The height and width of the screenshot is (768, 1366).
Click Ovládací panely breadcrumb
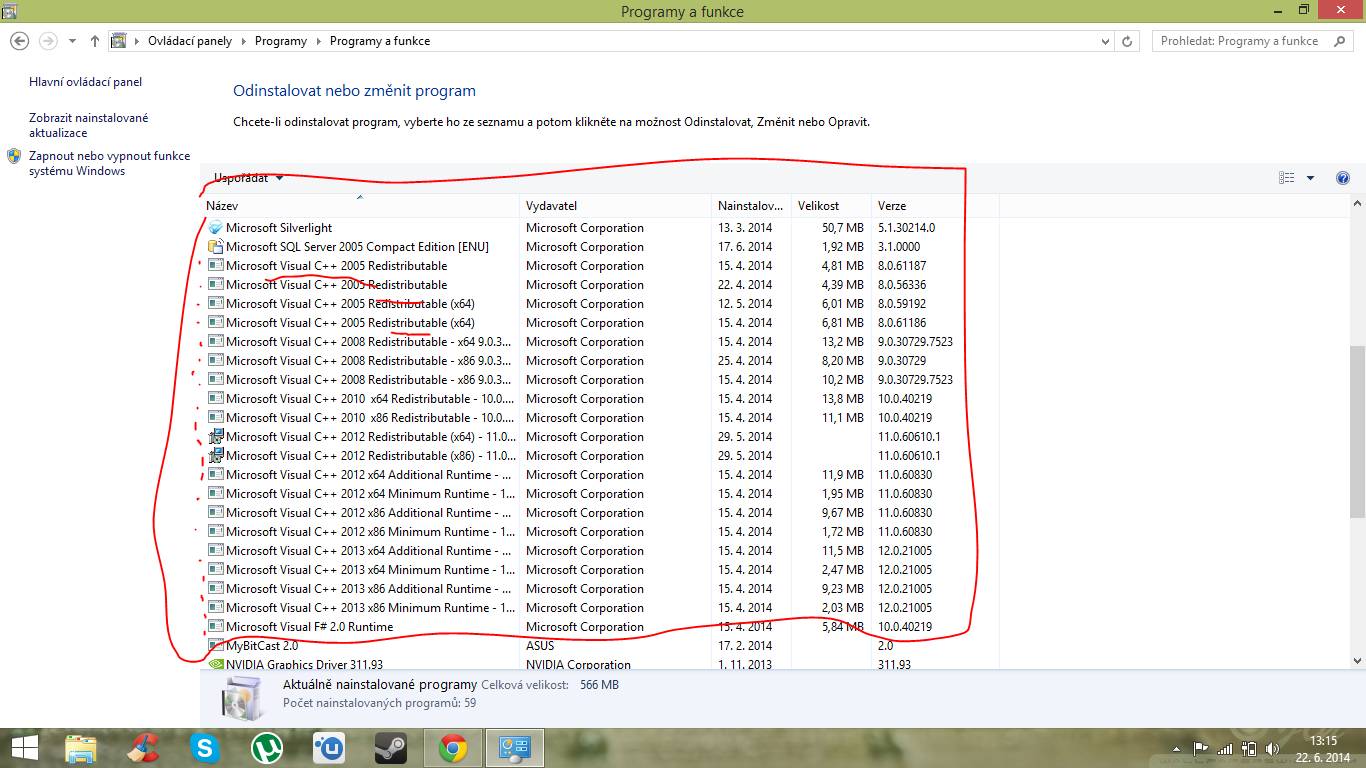pyautogui.click(x=190, y=41)
